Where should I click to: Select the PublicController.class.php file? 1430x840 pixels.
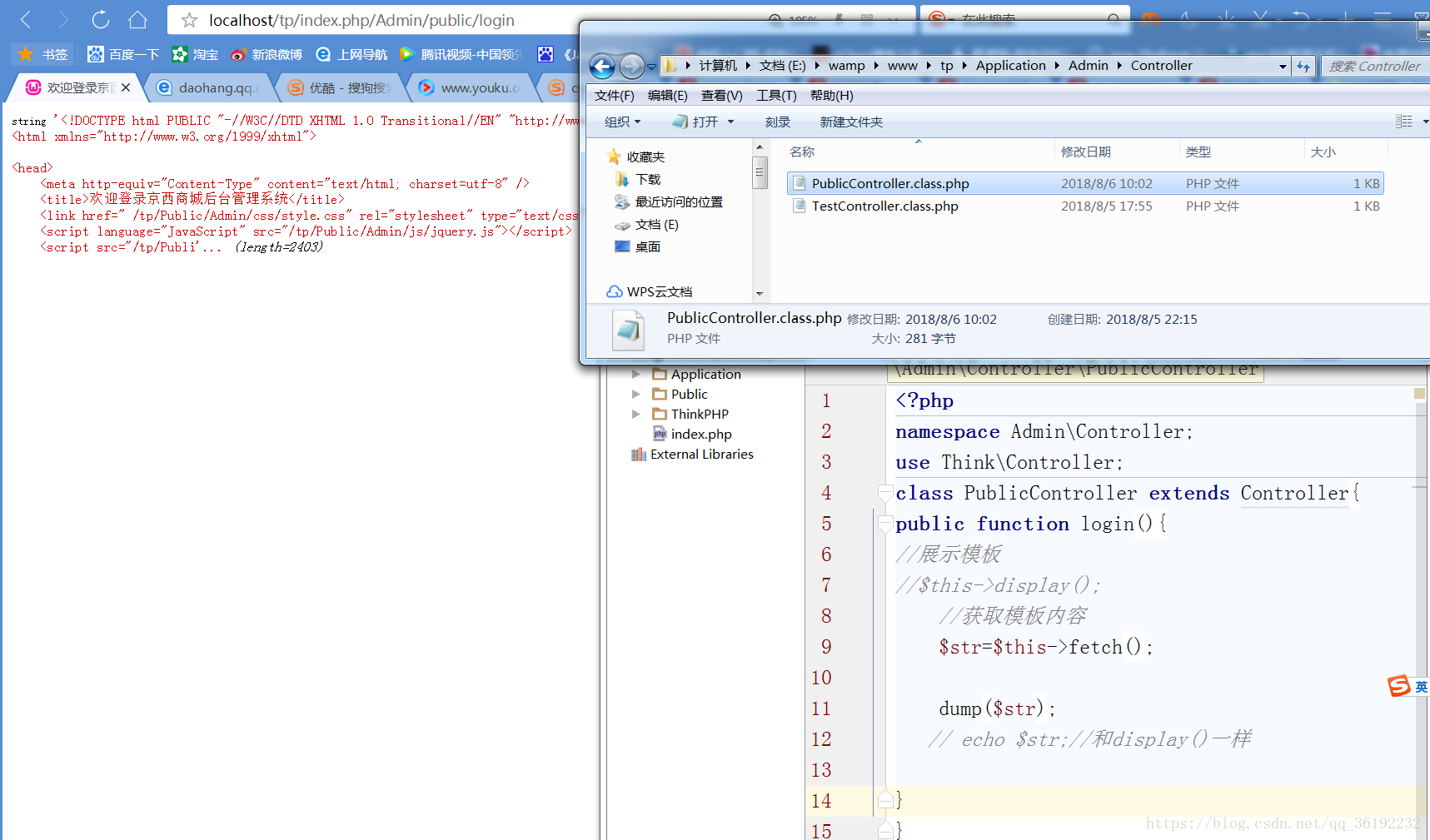coord(1085,183)
